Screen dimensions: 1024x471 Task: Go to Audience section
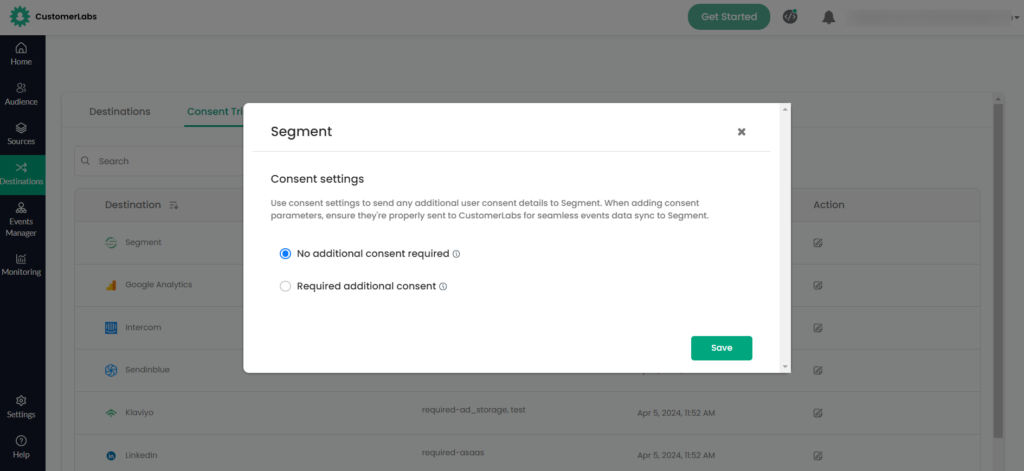21,94
